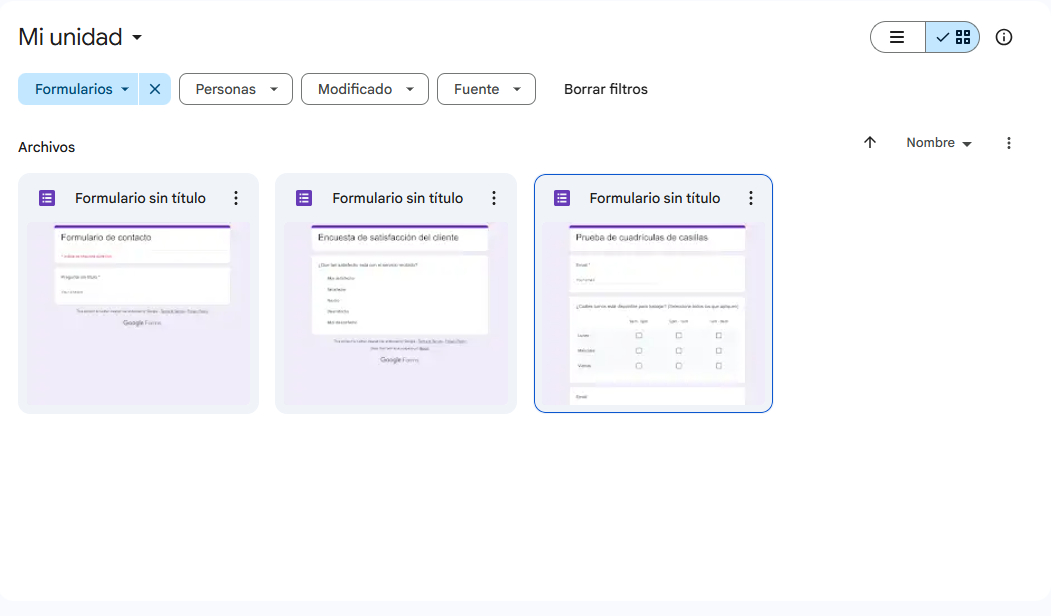Open the Nombre sort options

click(x=938, y=143)
